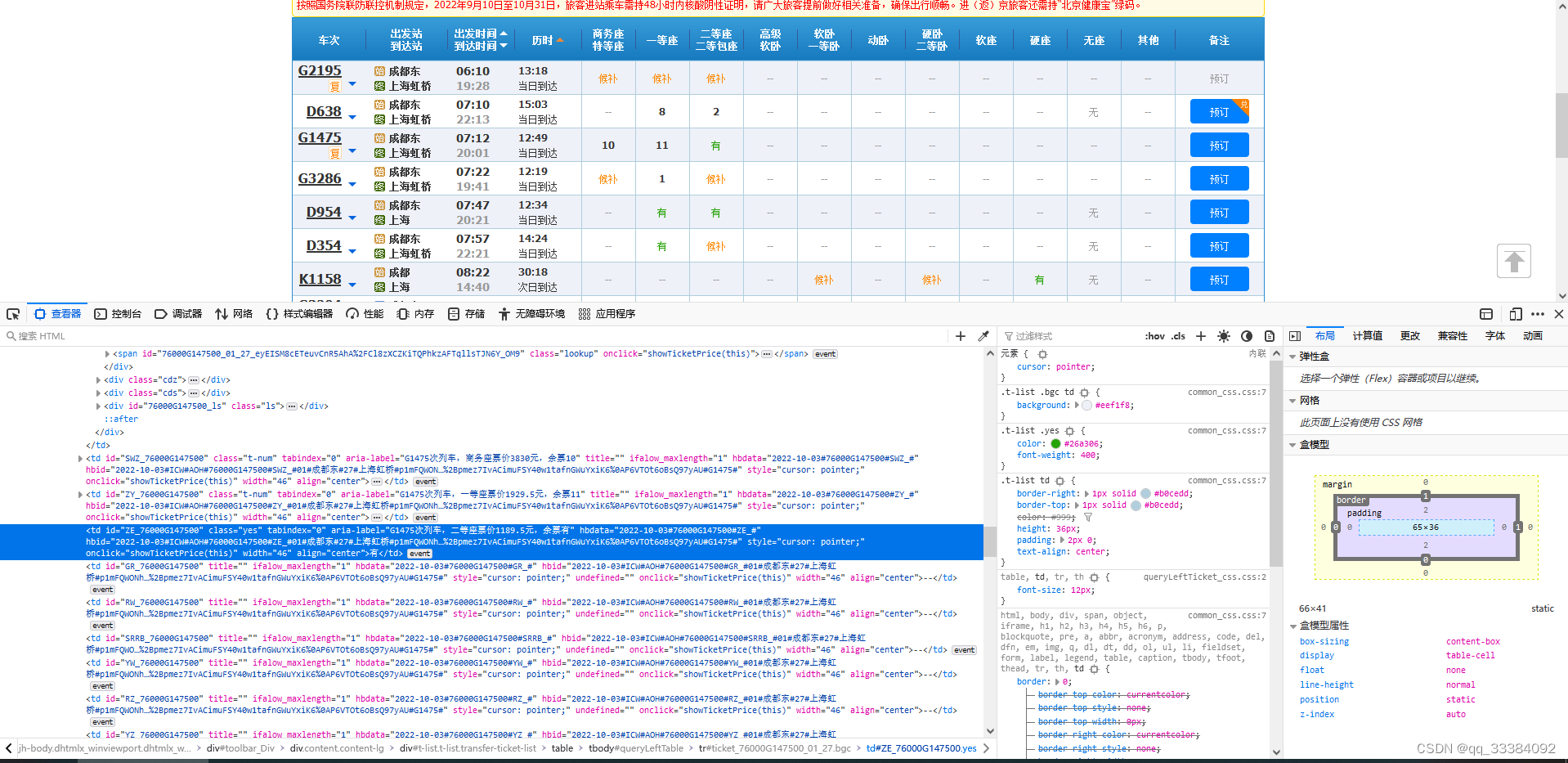
Task: Open train G2195 details link
Action: point(320,71)
